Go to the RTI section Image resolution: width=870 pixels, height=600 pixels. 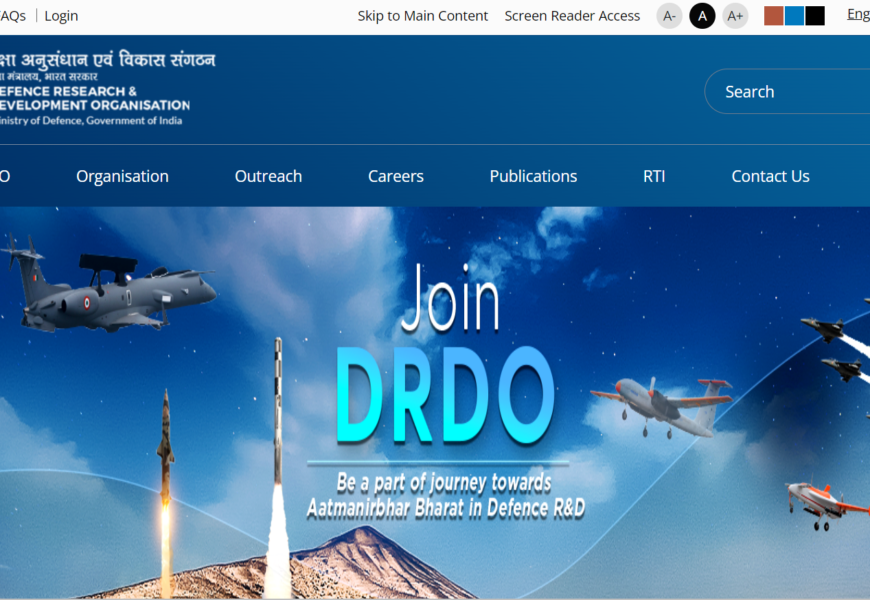(654, 176)
